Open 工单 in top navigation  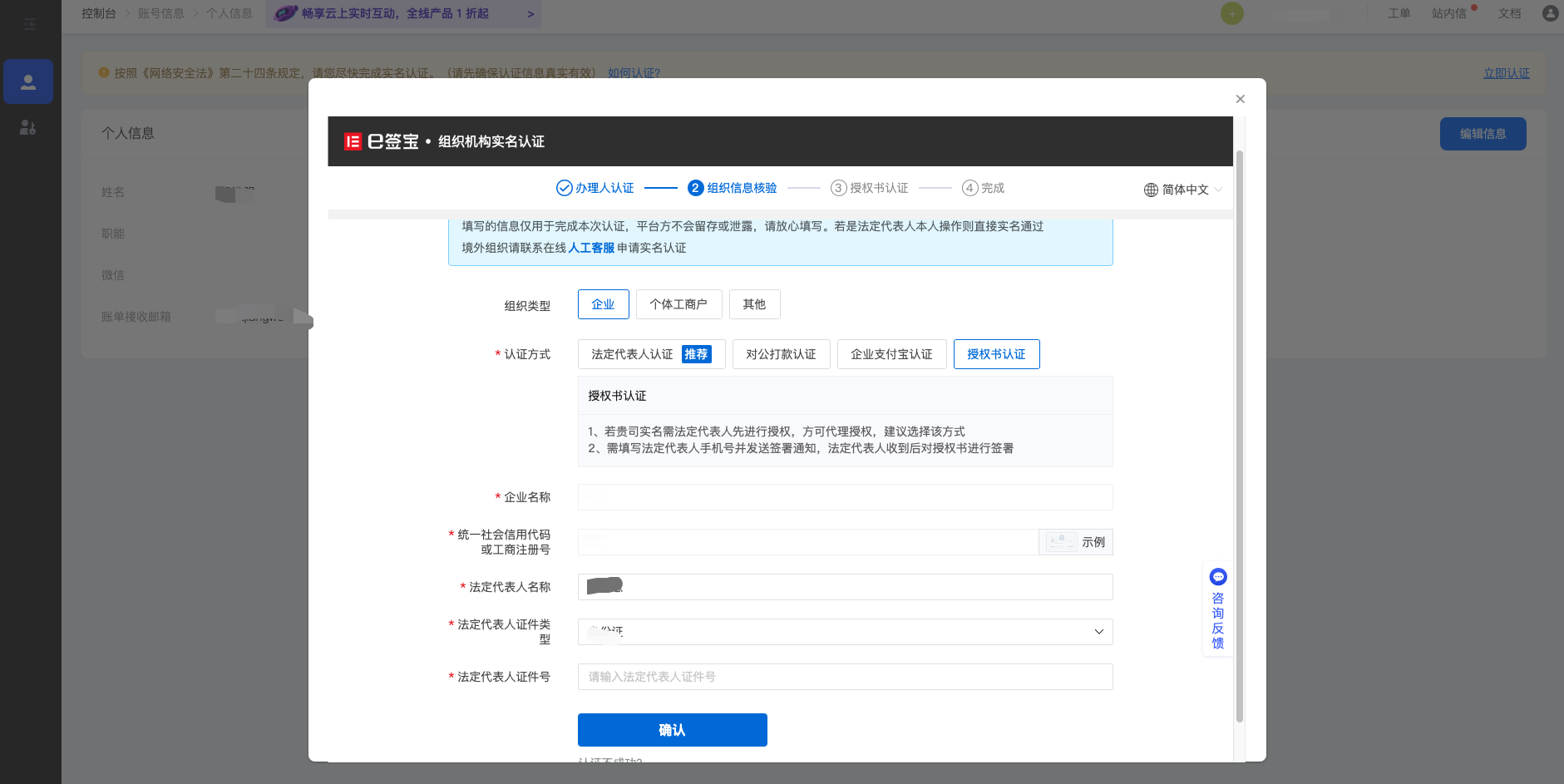pyautogui.click(x=1399, y=13)
